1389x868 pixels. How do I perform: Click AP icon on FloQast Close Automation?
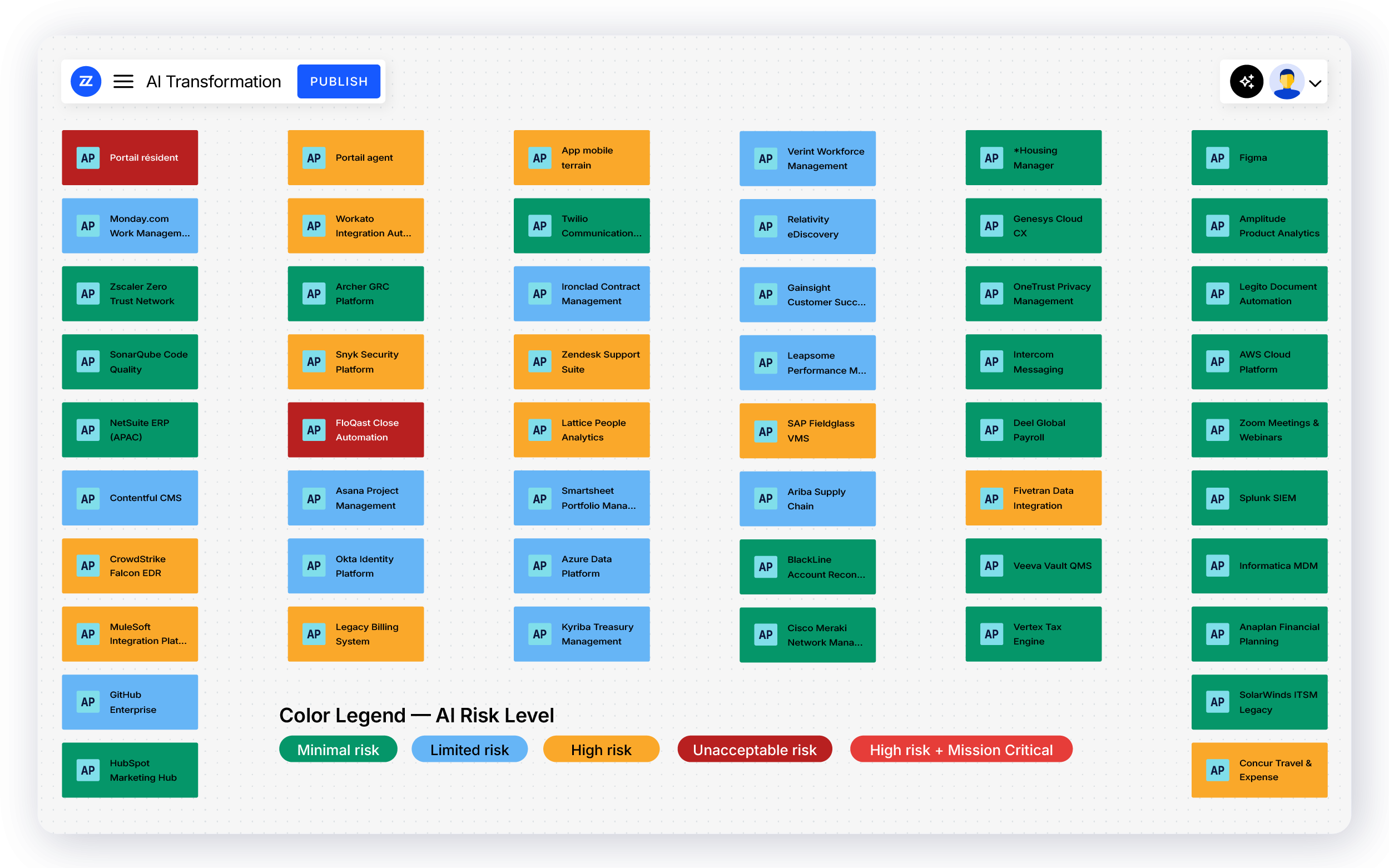[x=314, y=430]
